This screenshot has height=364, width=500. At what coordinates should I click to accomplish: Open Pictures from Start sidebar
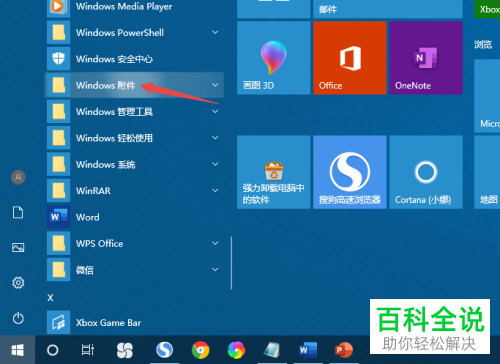pyautogui.click(x=18, y=248)
